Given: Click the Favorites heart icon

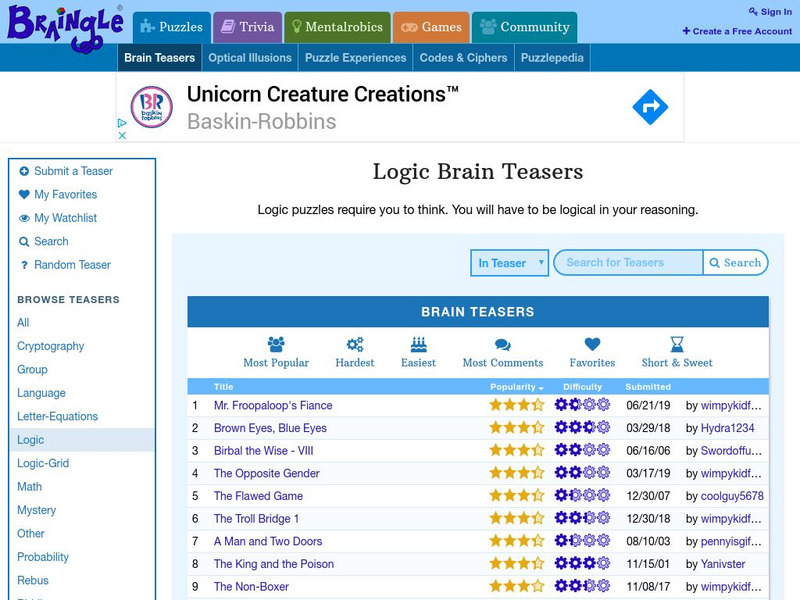Looking at the screenshot, I should (x=592, y=344).
